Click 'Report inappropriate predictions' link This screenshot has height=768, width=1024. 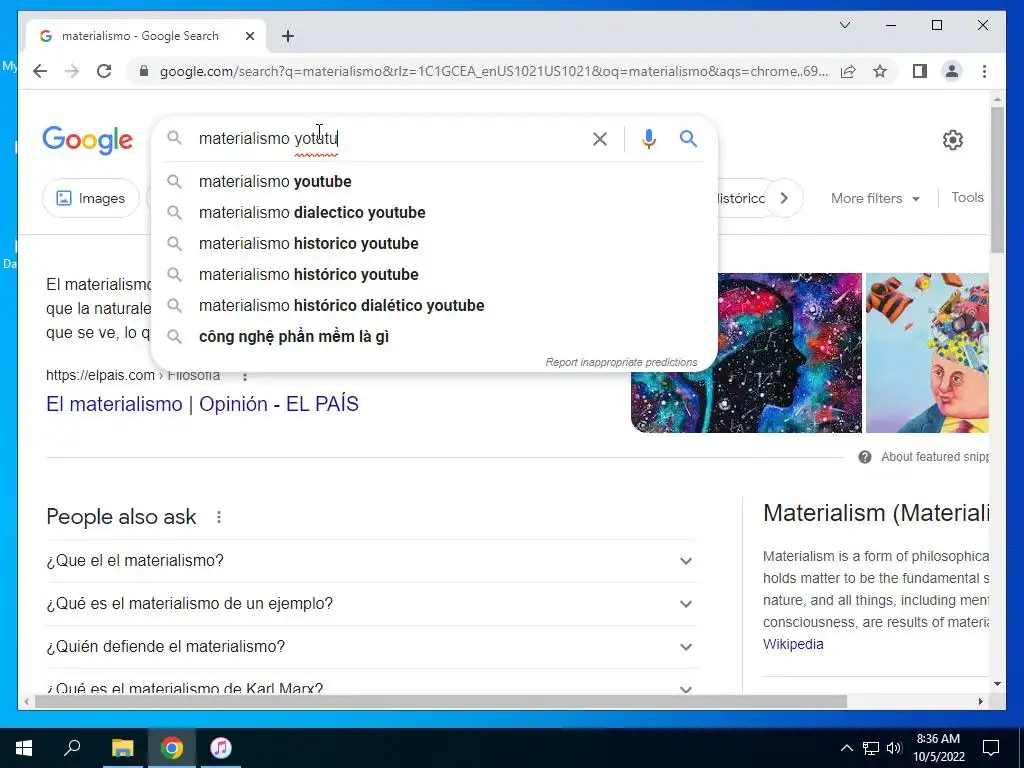pyautogui.click(x=621, y=362)
